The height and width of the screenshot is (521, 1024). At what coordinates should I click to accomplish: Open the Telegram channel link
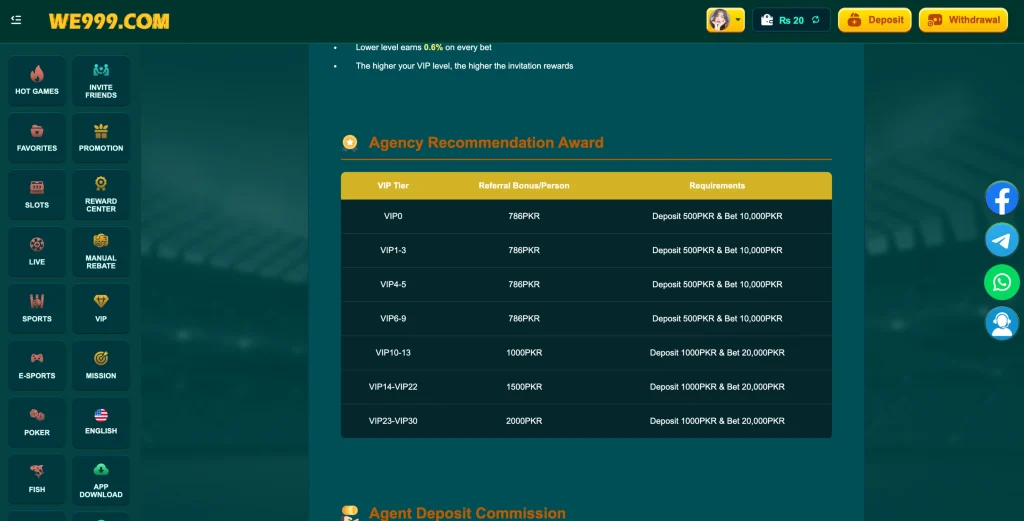click(x=1002, y=240)
